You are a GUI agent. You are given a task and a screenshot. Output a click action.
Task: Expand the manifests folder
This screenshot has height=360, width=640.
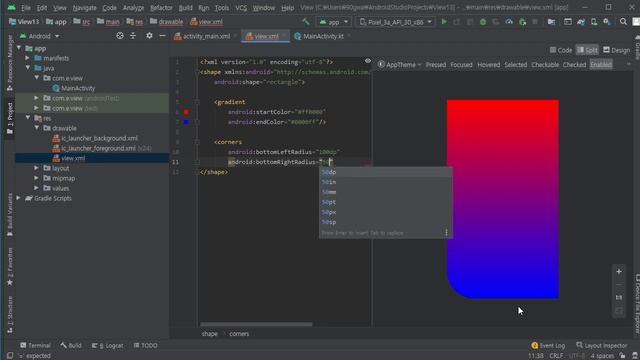pyautogui.click(x=28, y=58)
